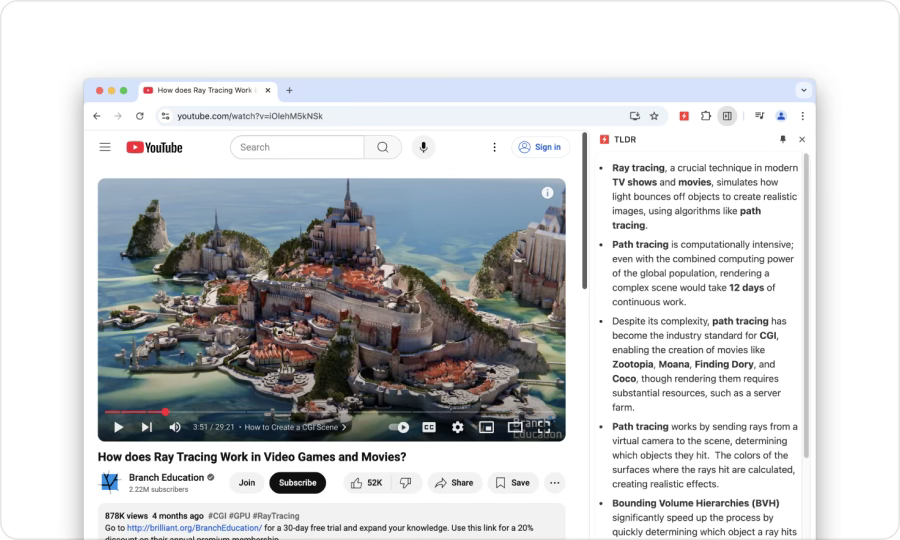Screen dimensions: 900x540
Task: Open site information icon in address bar
Action: [165, 116]
